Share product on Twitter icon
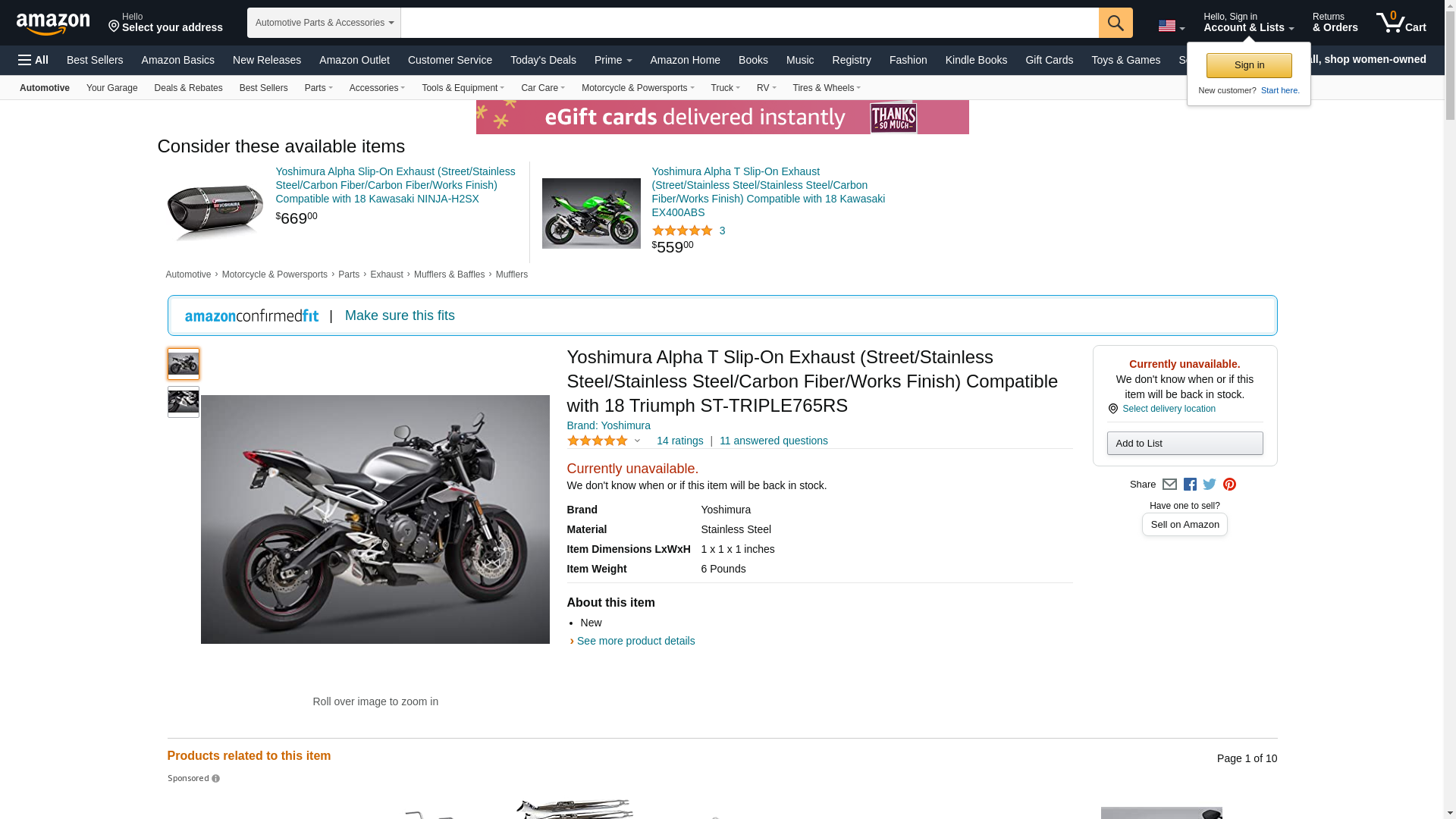The image size is (1456, 819). point(1210,485)
